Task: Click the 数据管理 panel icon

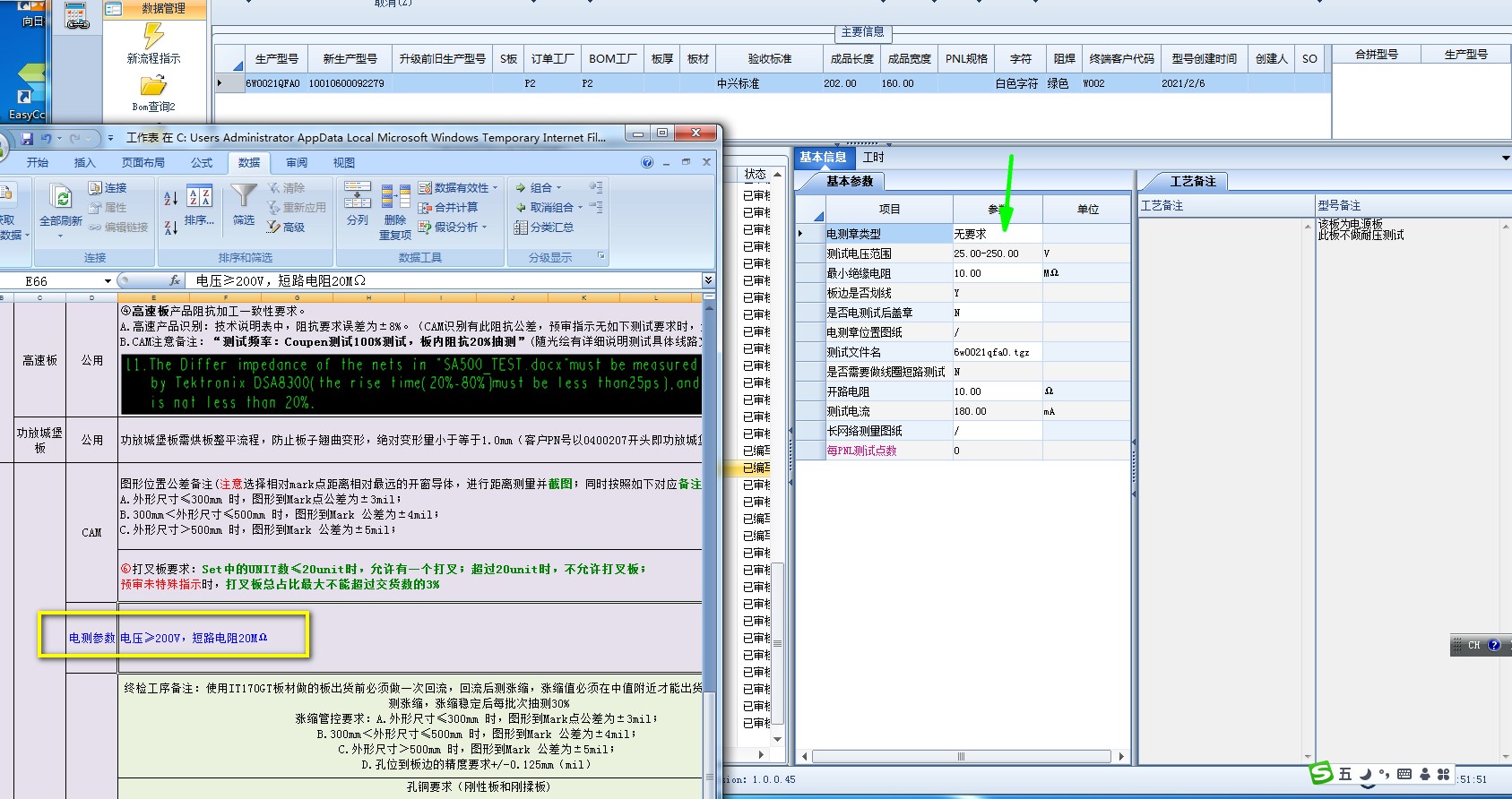Action: click(114, 9)
